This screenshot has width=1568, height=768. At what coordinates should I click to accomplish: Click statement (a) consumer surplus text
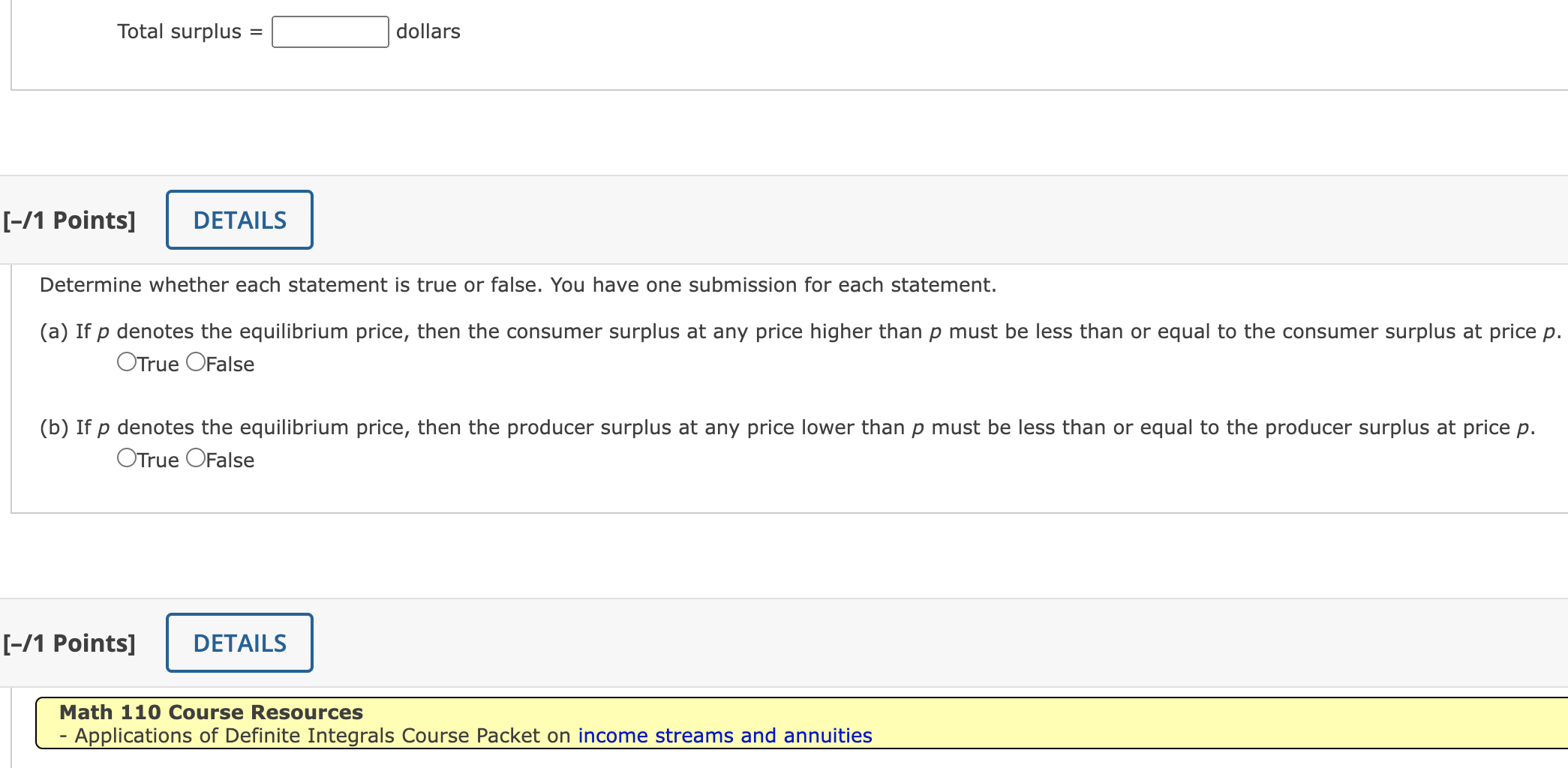click(801, 331)
